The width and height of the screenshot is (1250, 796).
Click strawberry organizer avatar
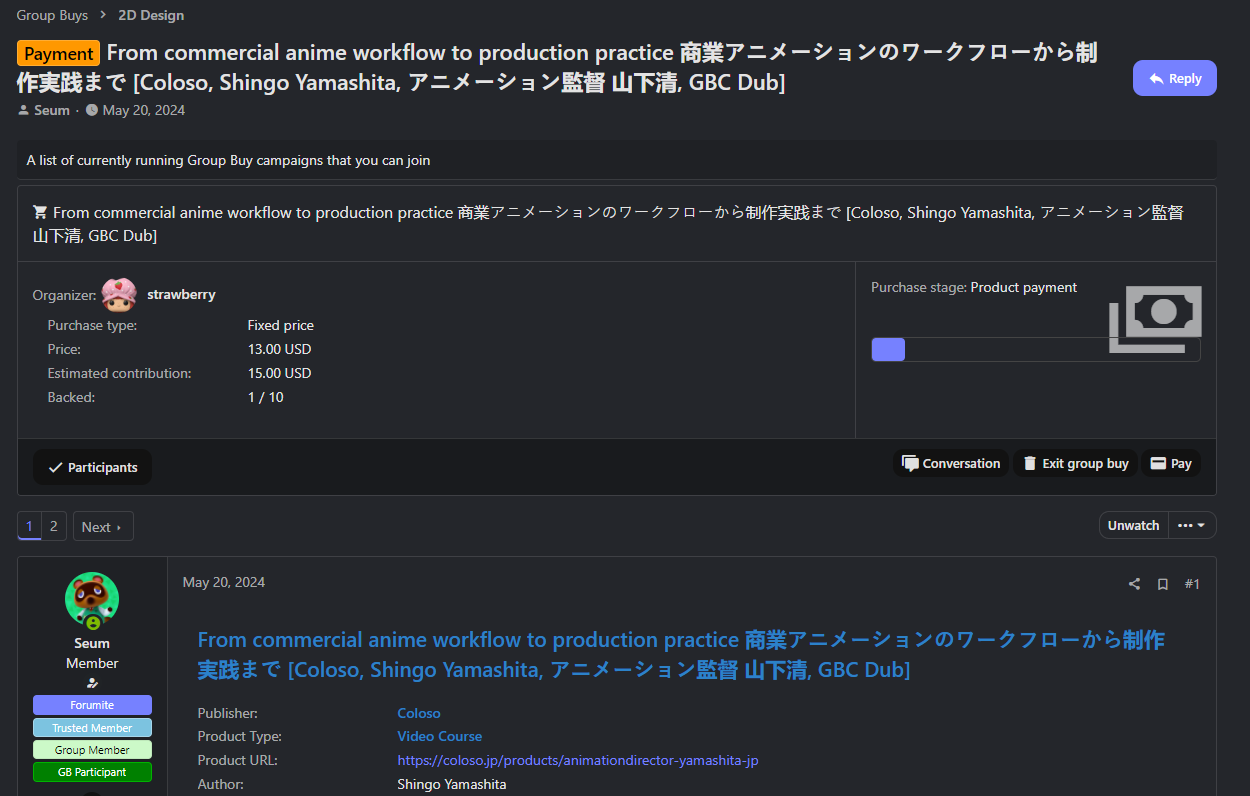click(119, 295)
